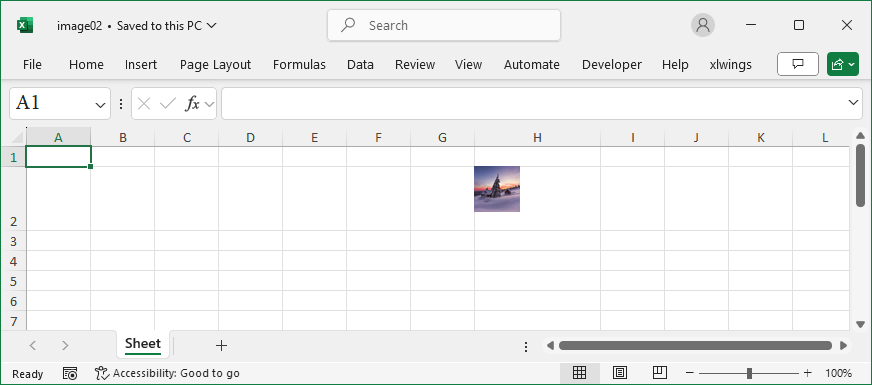Open the Home ribbon tab
872x385 pixels.
(x=86, y=65)
